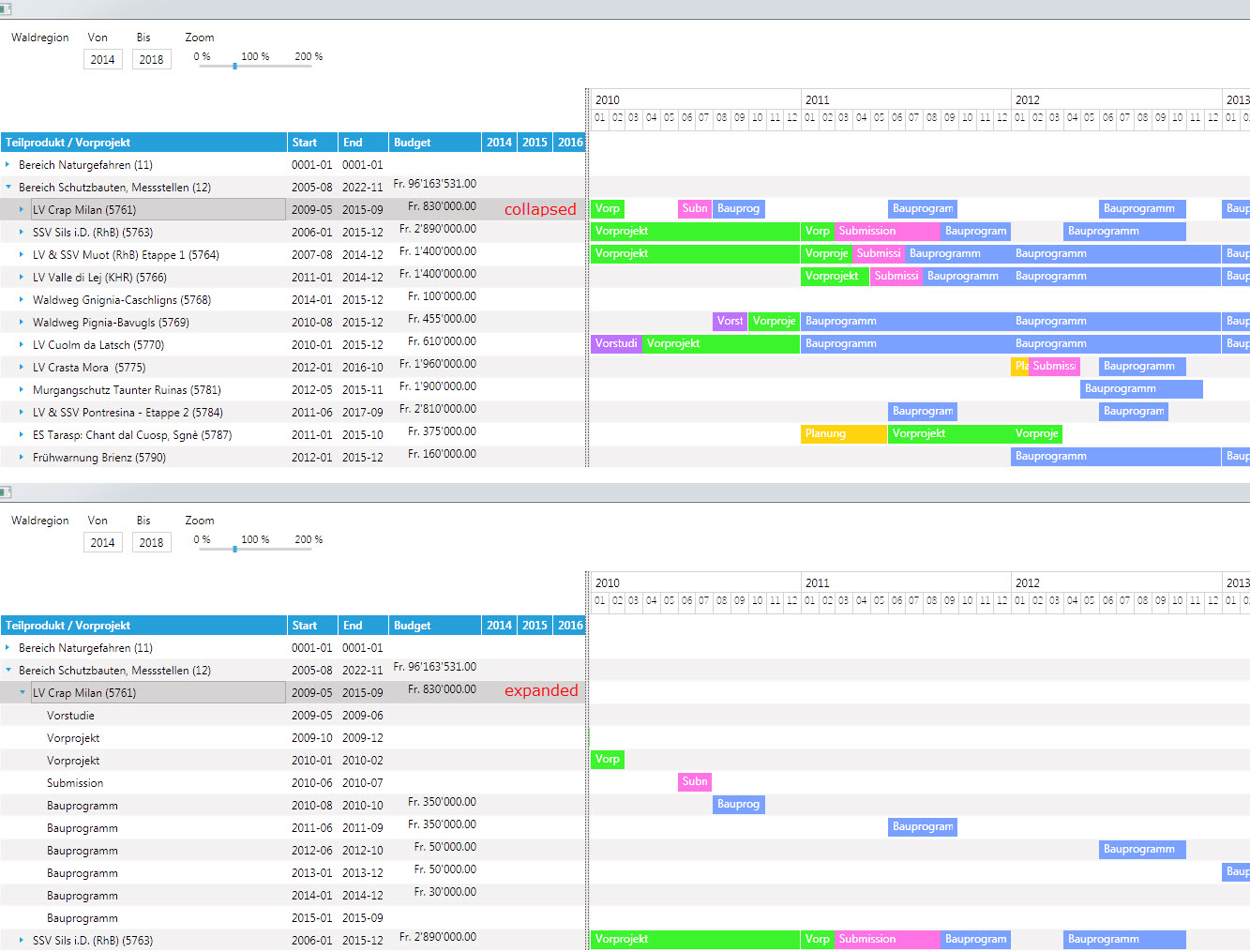The width and height of the screenshot is (1250, 952).
Task: Click purple Vorst bar in Pignia-Bavugls row
Action: pos(730,322)
